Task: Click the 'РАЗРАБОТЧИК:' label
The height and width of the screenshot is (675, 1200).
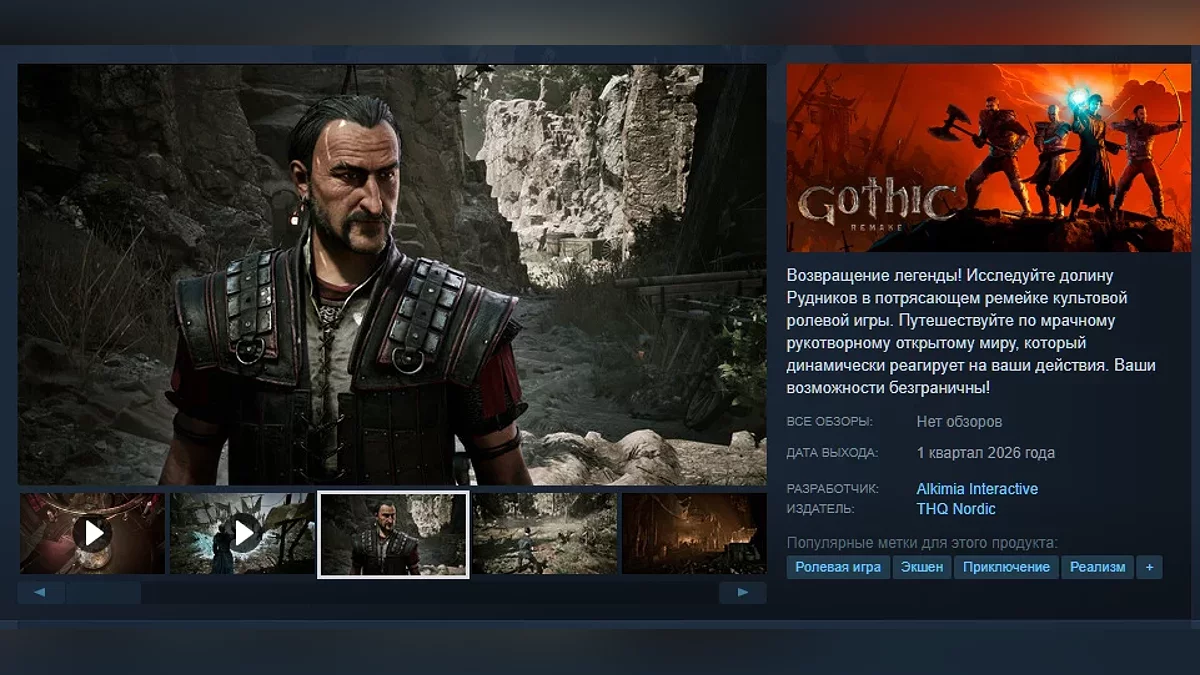Action: pos(832,489)
